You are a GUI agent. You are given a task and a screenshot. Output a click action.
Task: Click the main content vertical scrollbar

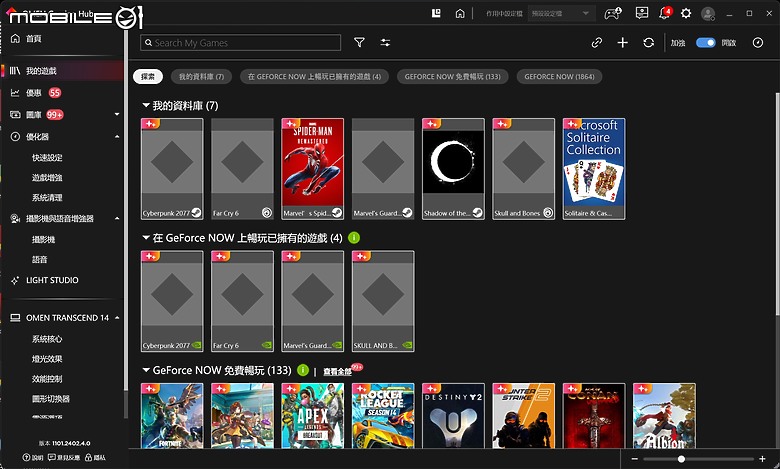coord(777,204)
